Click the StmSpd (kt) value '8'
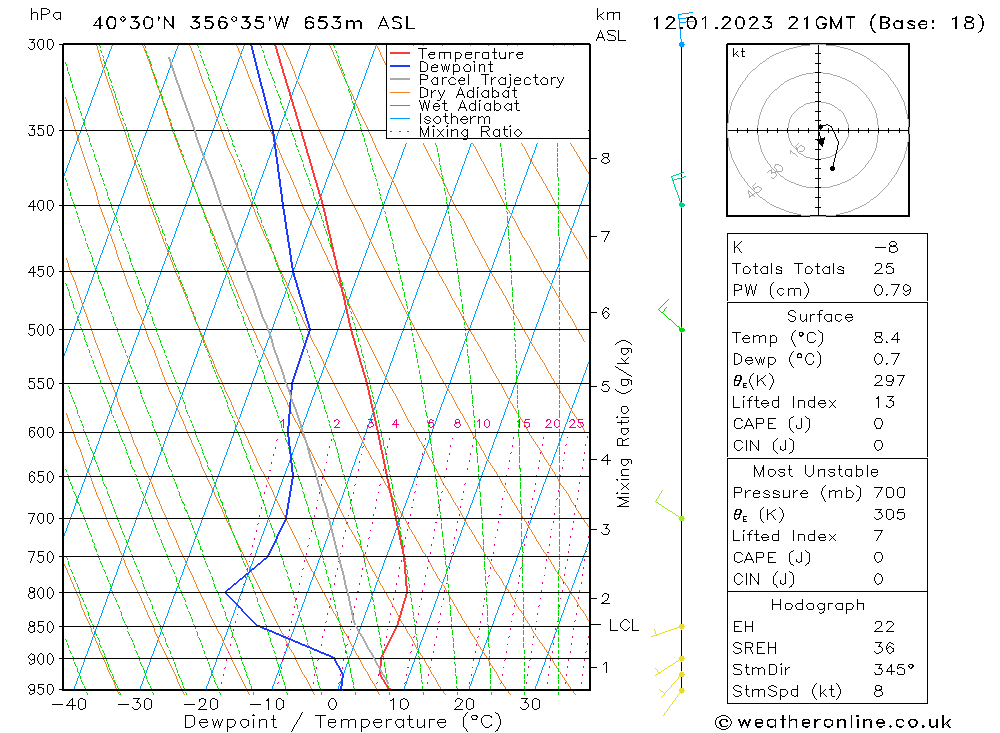Screen dimensions: 1000x733 [x=879, y=692]
